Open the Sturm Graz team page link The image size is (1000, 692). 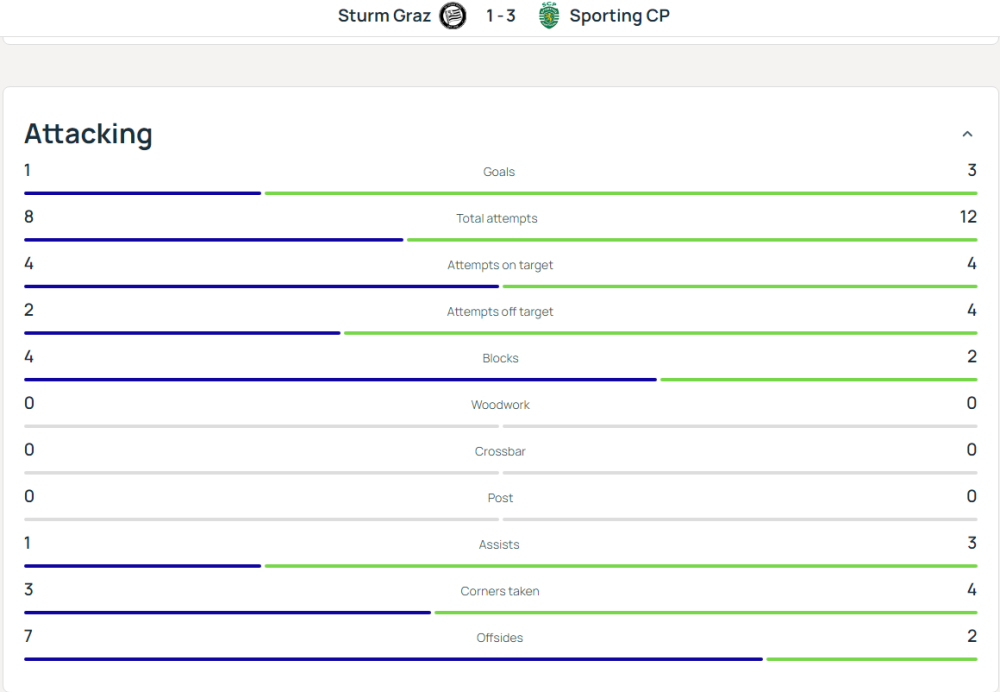click(383, 16)
